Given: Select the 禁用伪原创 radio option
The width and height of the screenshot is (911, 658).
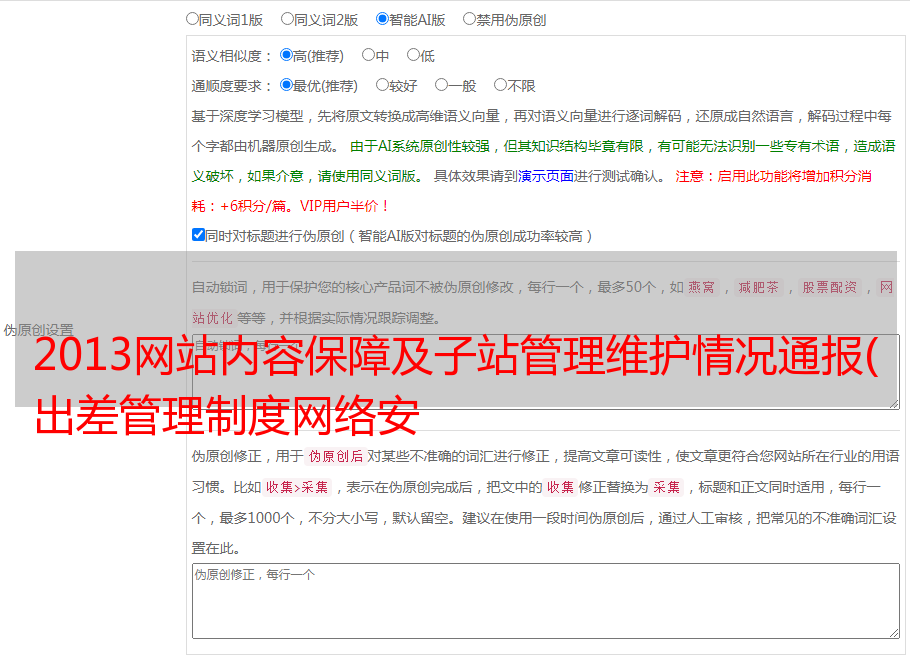Looking at the screenshot, I should point(469,19).
